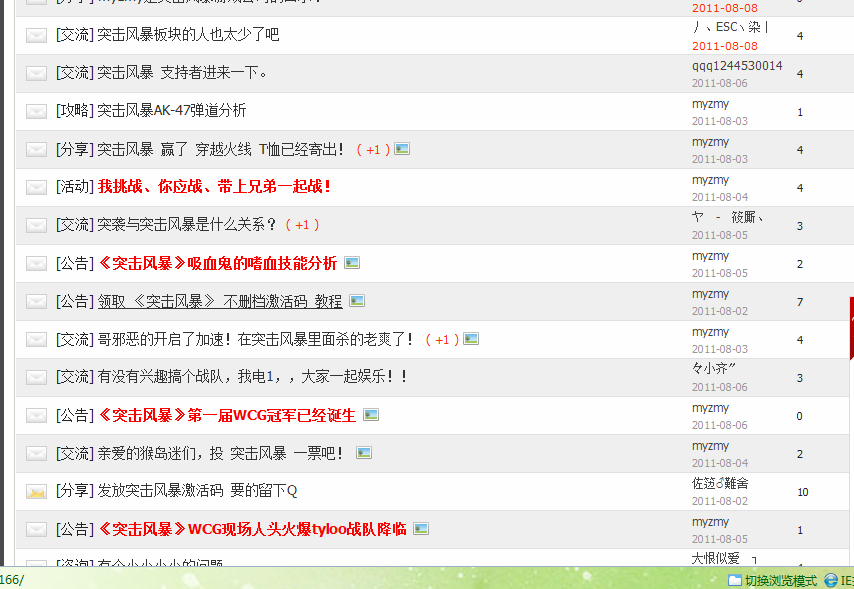The height and width of the screenshot is (589, 854).
Task: Click reply count 10 on 发放突击风暴激活码 row
Action: point(803,492)
